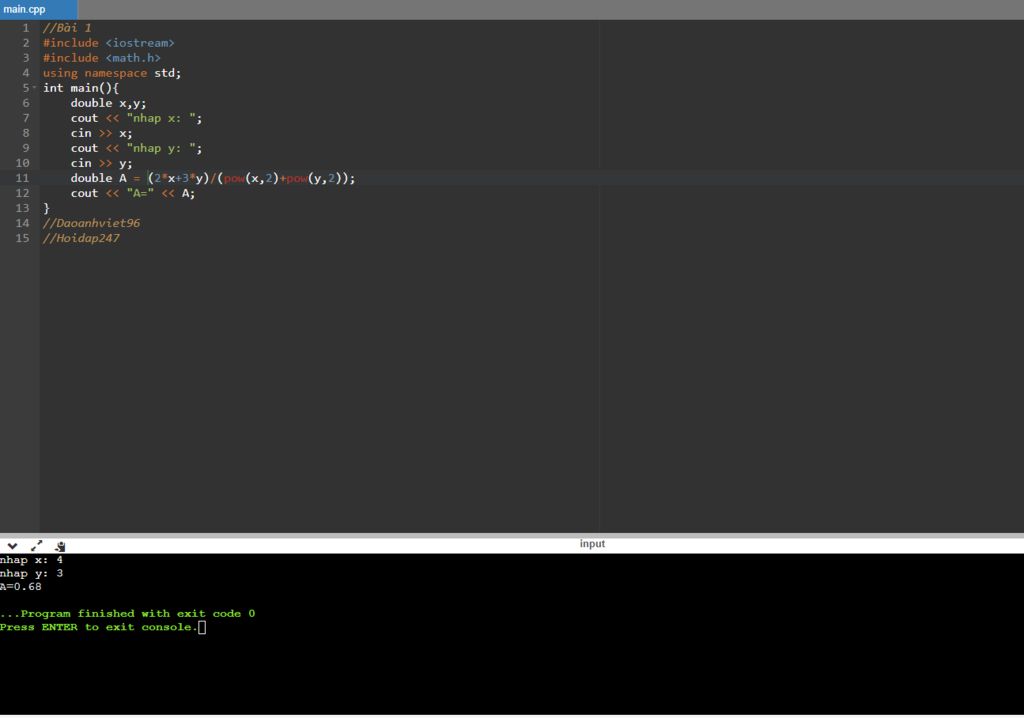The height and width of the screenshot is (718, 1024).
Task: Click the 'int main(){' line
Action: (x=81, y=88)
